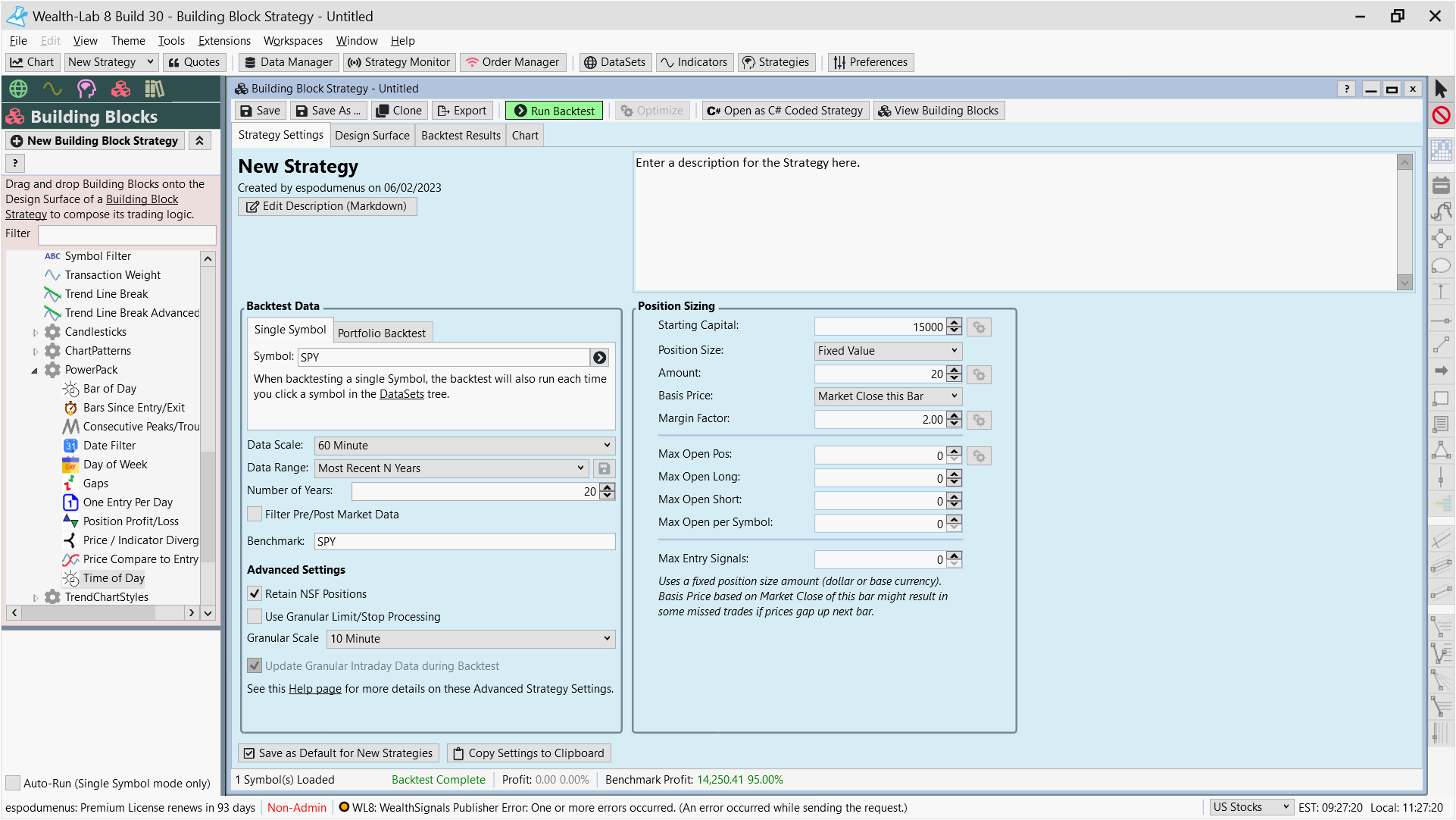Collapse the PowerPack tree node

pos(35,371)
